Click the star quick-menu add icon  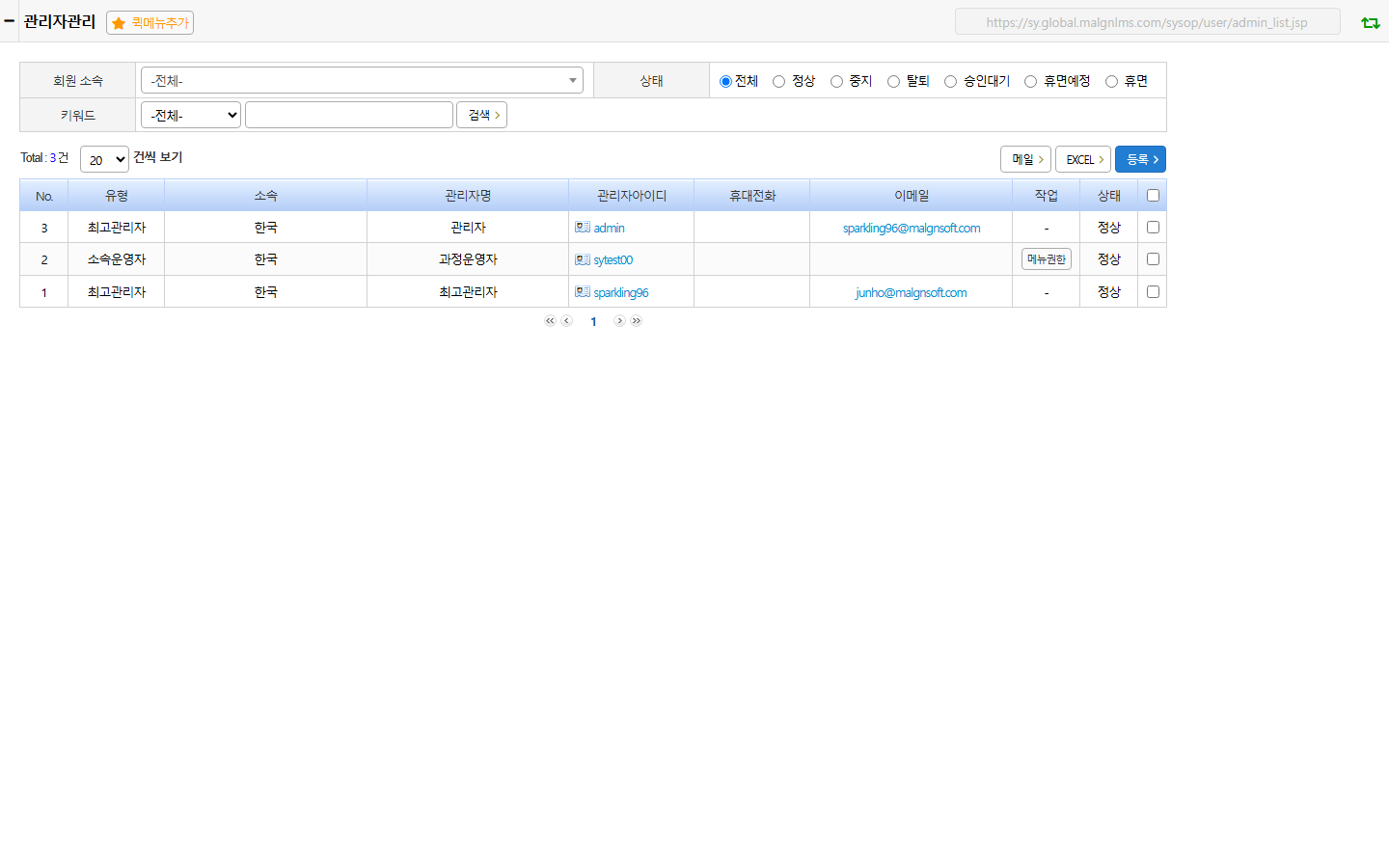(x=119, y=23)
